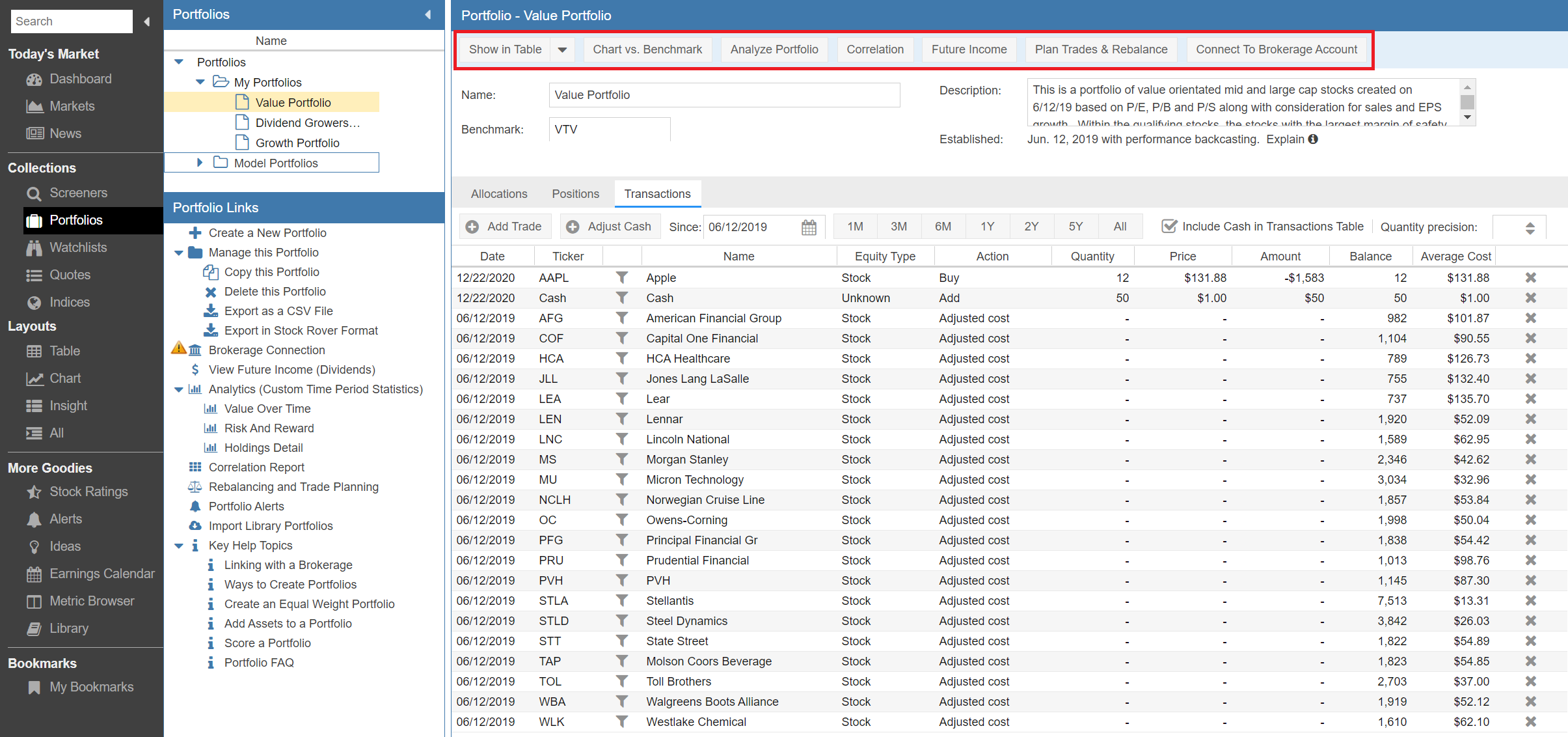Click Export as a CSV File
The image size is (1568, 737).
(278, 311)
